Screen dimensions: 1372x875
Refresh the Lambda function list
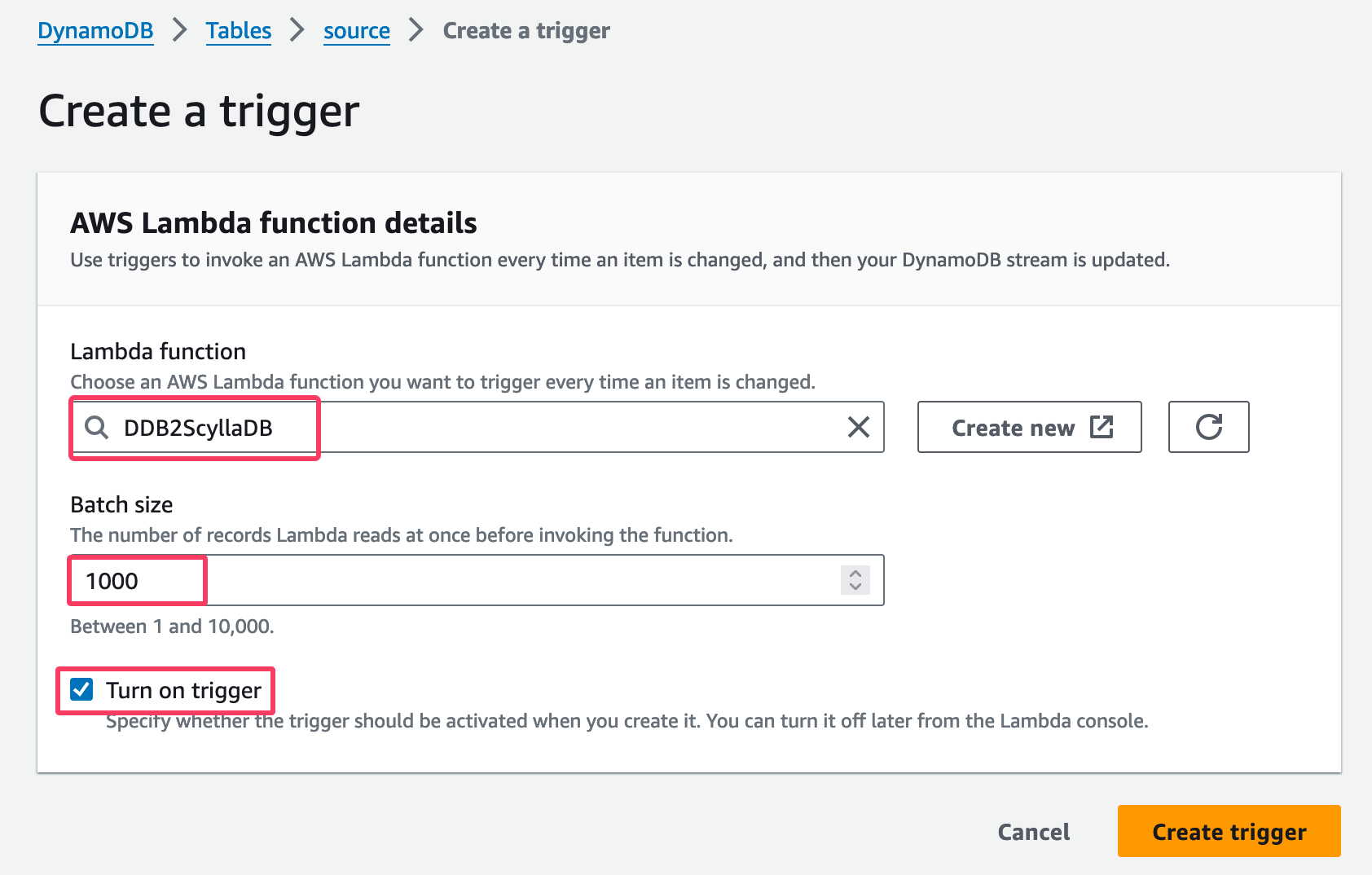pos(1208,427)
